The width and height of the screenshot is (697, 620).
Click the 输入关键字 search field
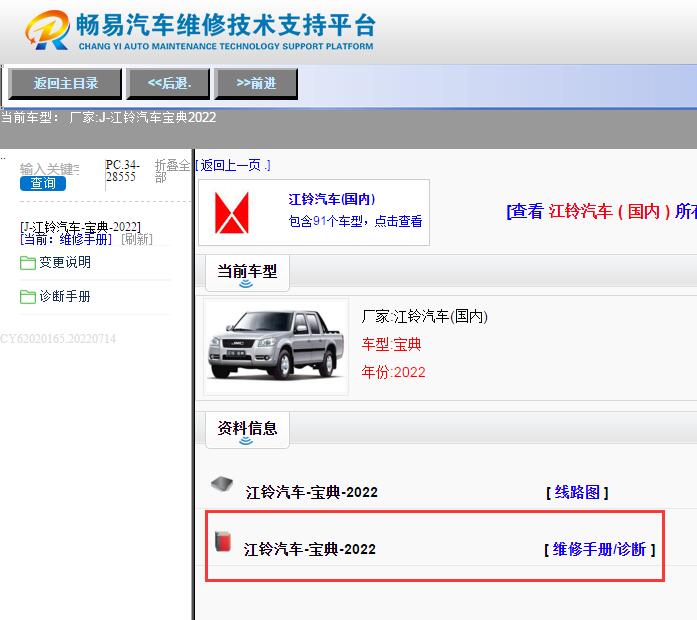tap(50, 169)
